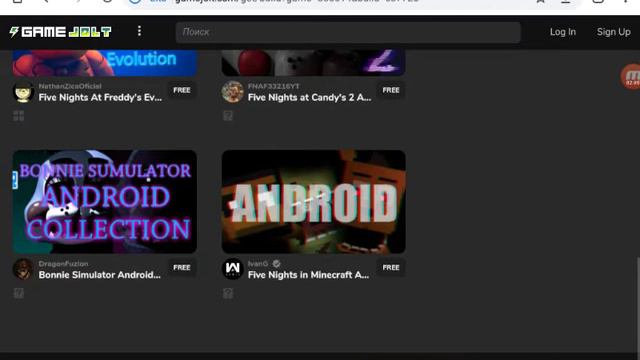Screen dimensions: 640x360
Task: Click the browser address bar URL
Action: click(296, 1)
